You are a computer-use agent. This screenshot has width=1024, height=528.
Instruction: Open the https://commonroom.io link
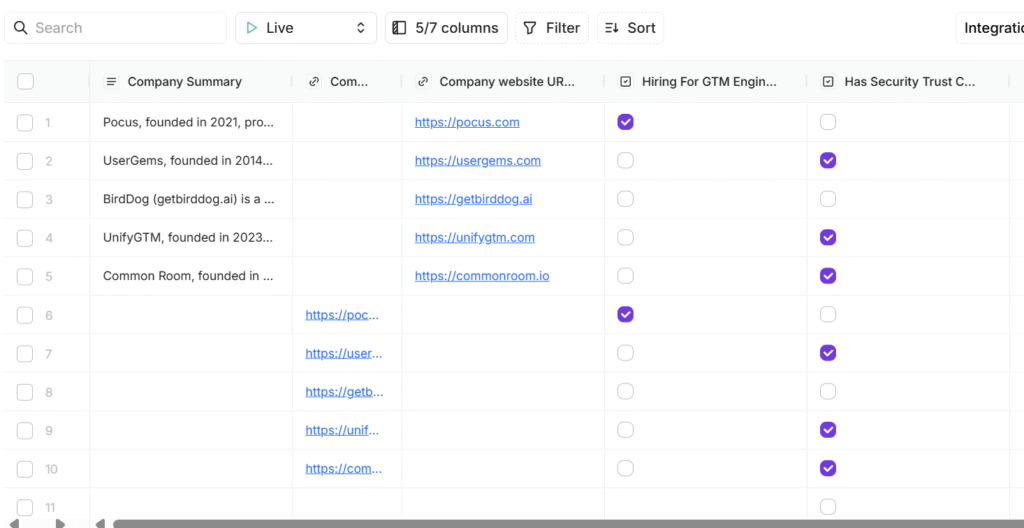[x=482, y=276]
